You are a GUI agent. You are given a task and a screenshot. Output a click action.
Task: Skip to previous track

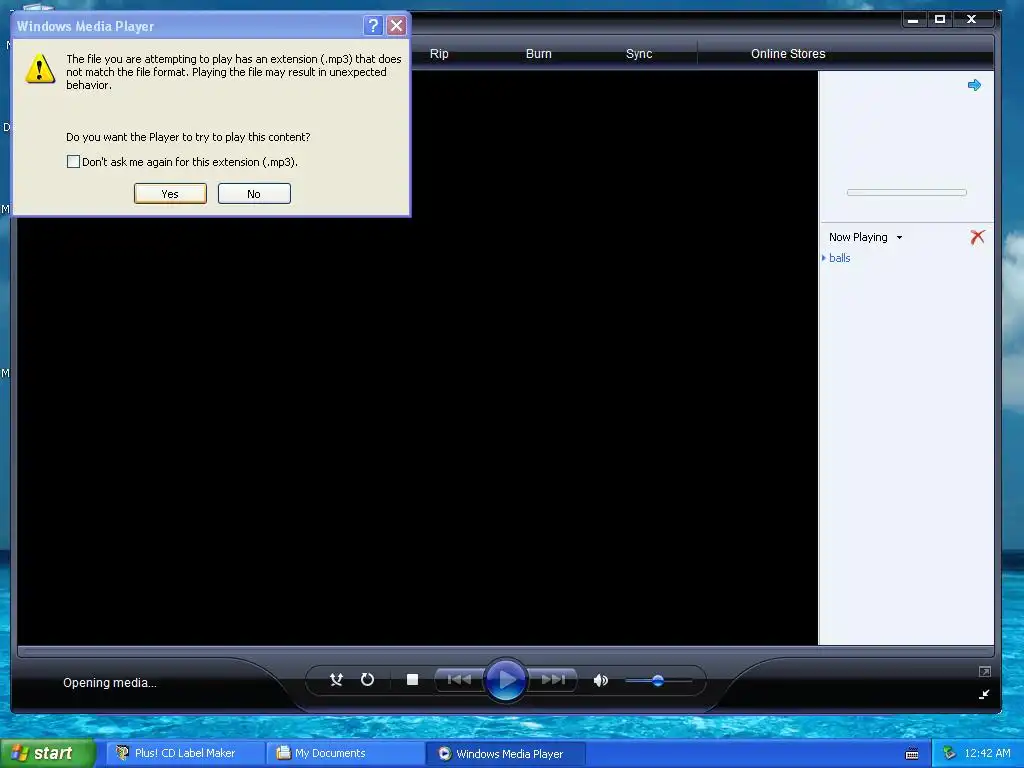[459, 680]
